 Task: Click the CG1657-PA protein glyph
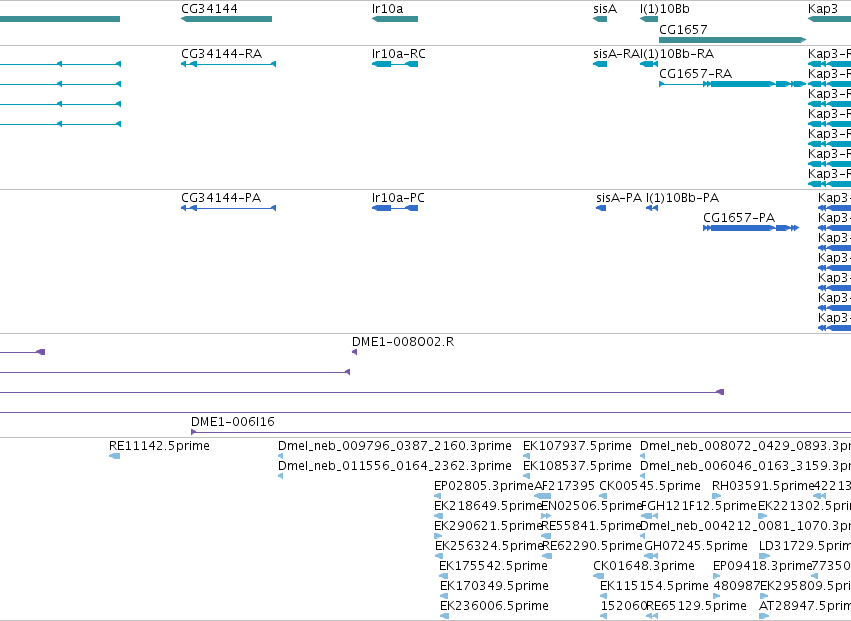[x=751, y=228]
